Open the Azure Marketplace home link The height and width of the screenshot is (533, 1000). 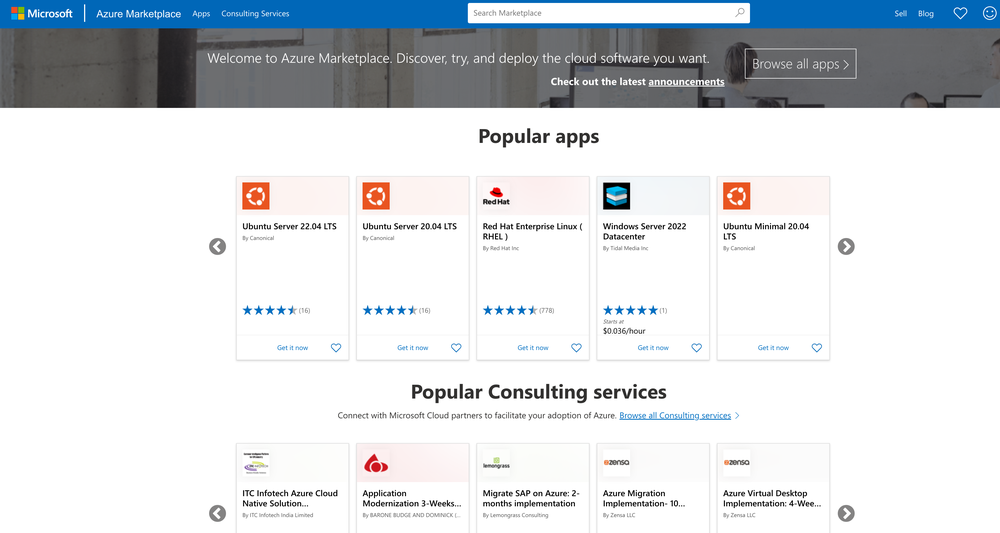point(138,13)
